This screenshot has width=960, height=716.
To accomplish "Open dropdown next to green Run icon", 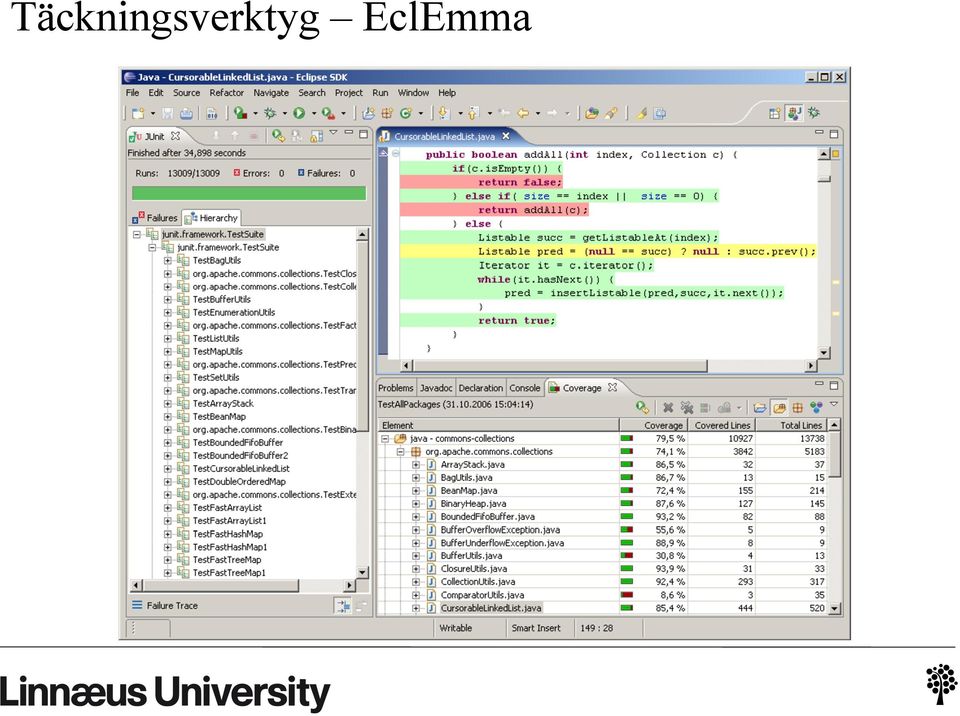I will pos(313,113).
